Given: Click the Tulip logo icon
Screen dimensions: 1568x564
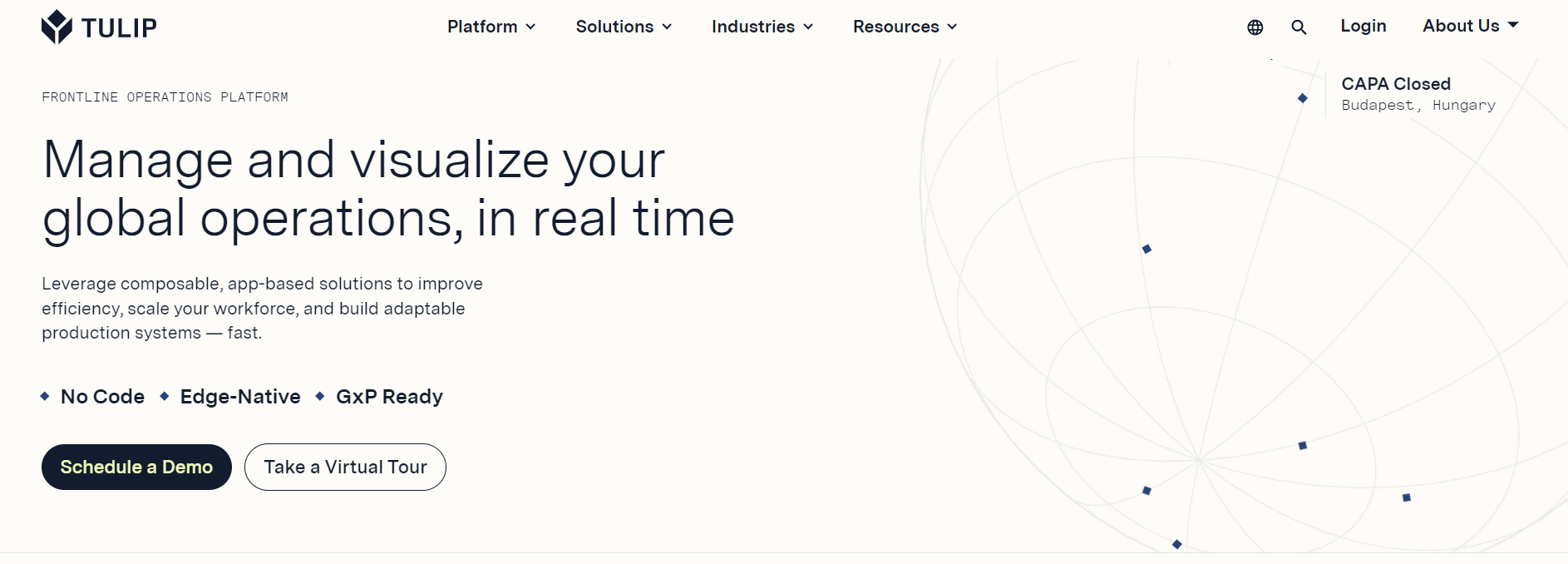Looking at the screenshot, I should point(57,27).
